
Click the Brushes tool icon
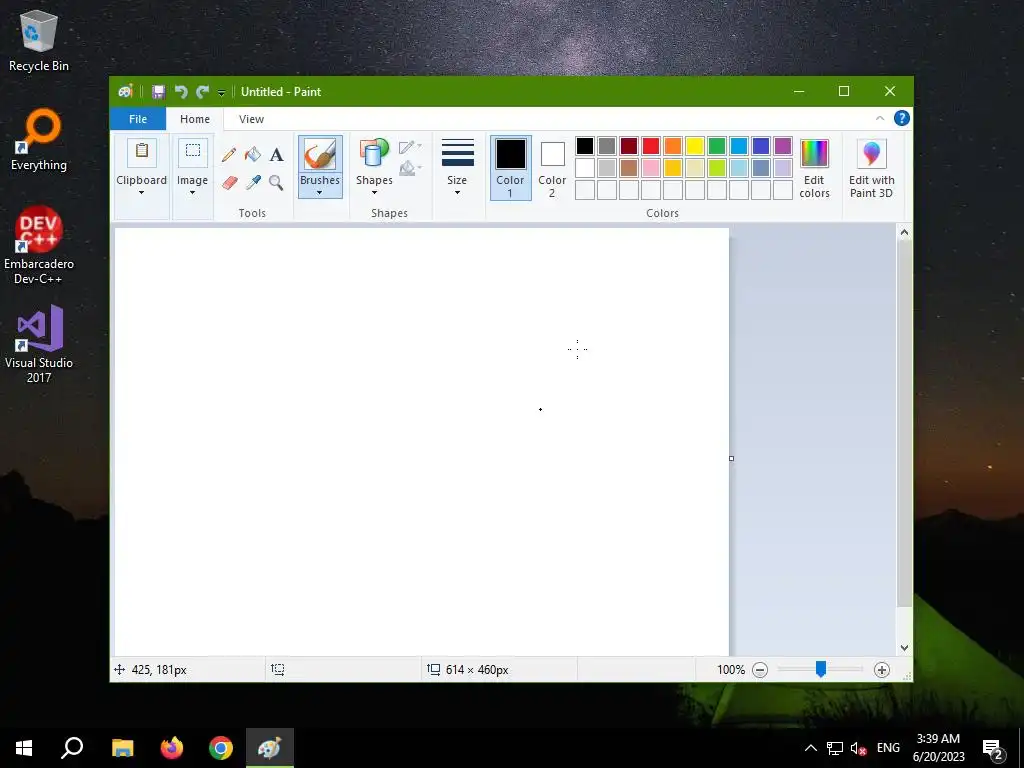[320, 155]
